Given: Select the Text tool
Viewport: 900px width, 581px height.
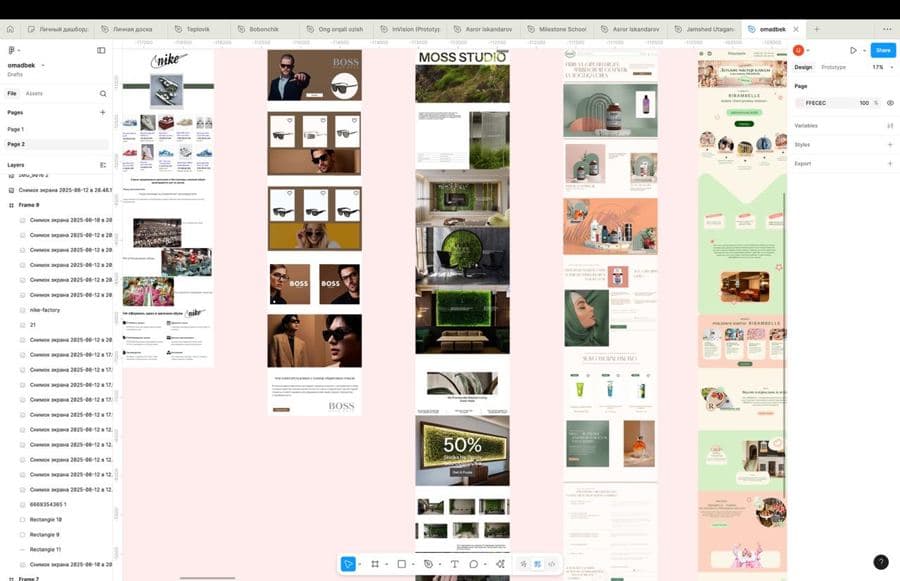Looking at the screenshot, I should [x=455, y=564].
